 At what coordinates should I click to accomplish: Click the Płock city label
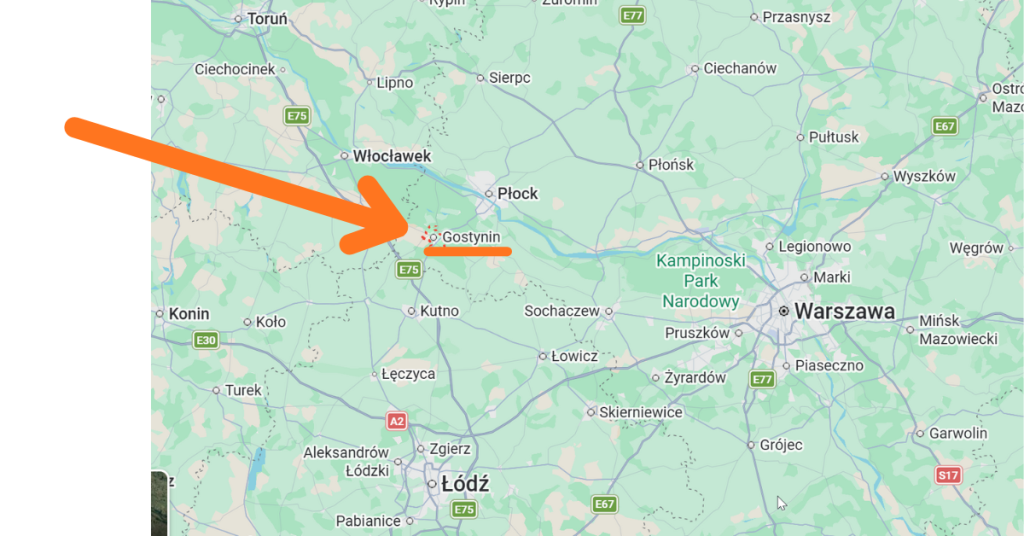click(518, 194)
